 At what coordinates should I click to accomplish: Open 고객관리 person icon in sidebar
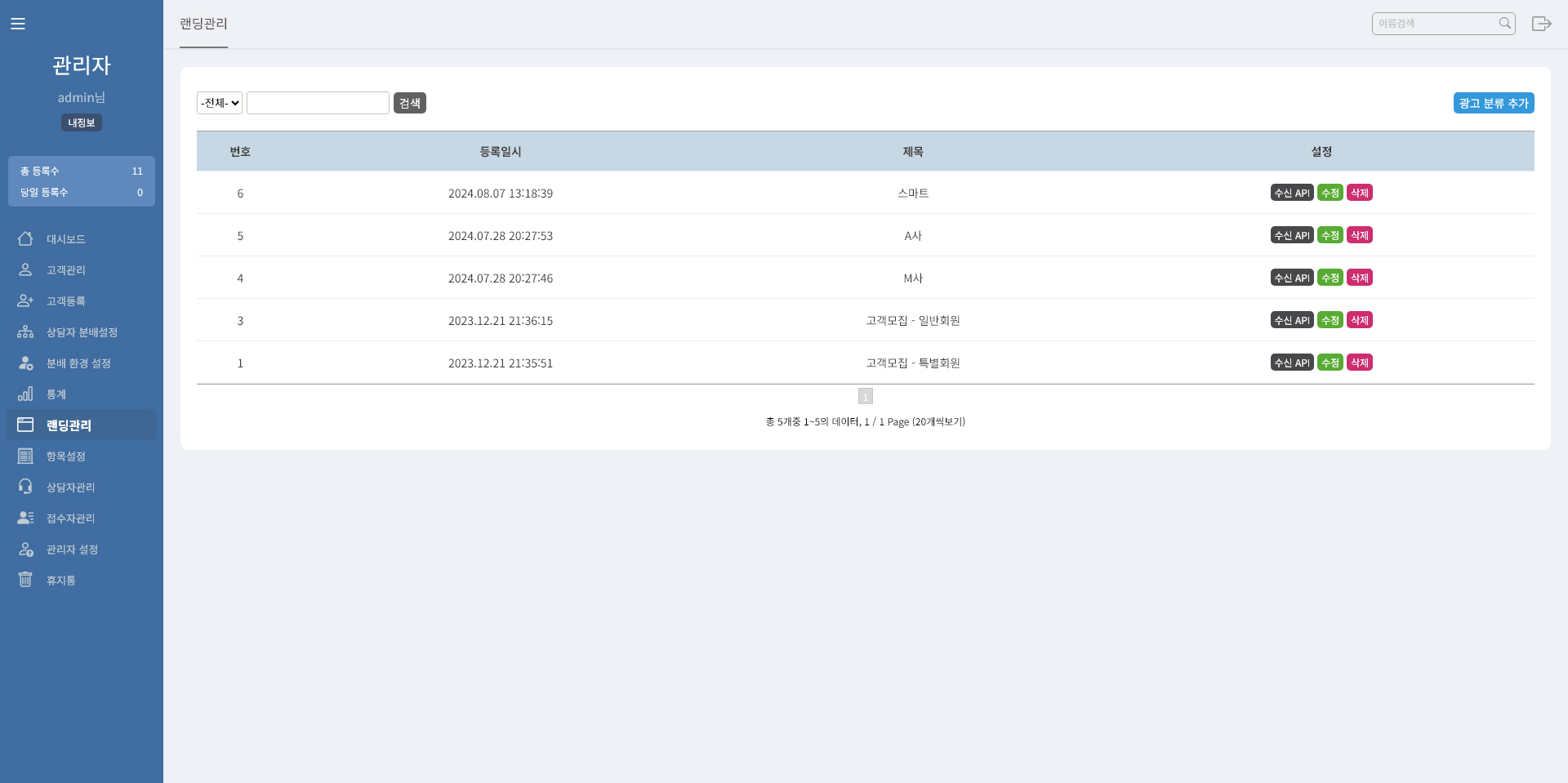click(x=25, y=270)
